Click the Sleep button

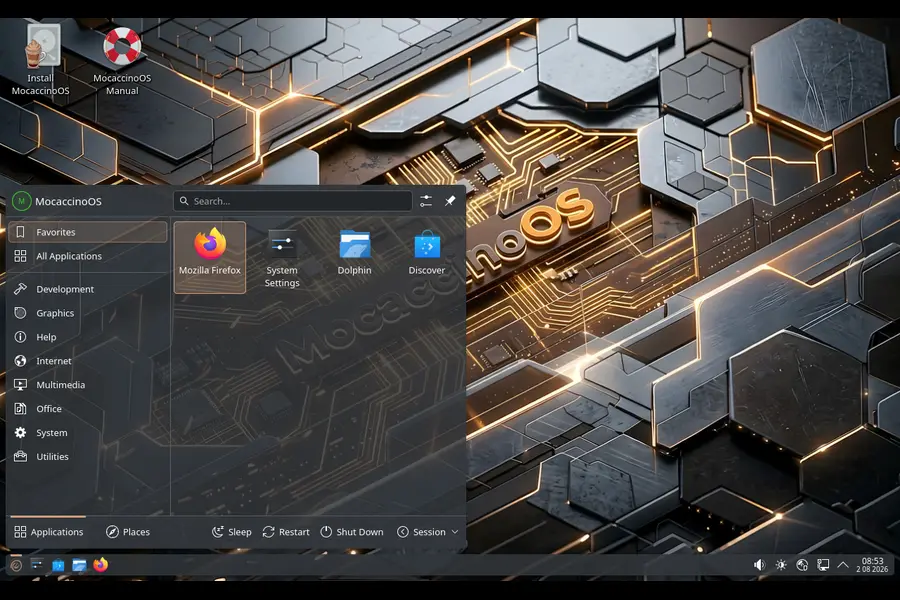pos(231,532)
